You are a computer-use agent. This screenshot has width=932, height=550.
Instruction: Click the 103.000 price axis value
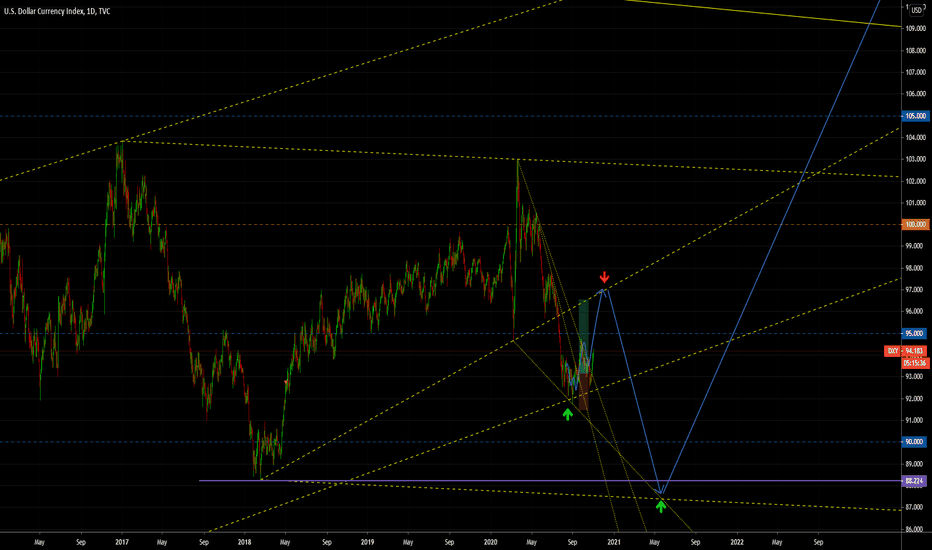click(915, 159)
